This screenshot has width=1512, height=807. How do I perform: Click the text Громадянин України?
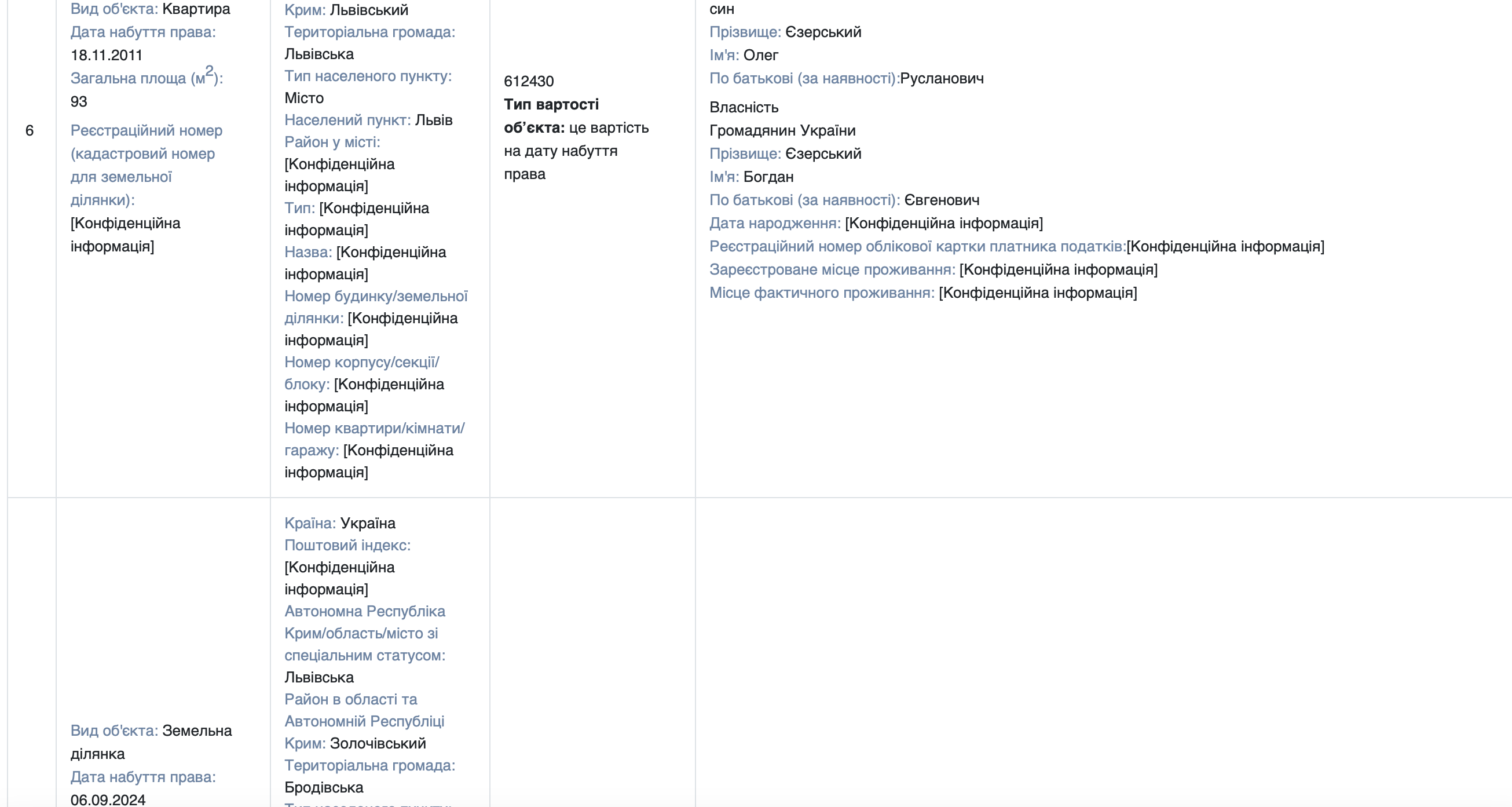[782, 130]
